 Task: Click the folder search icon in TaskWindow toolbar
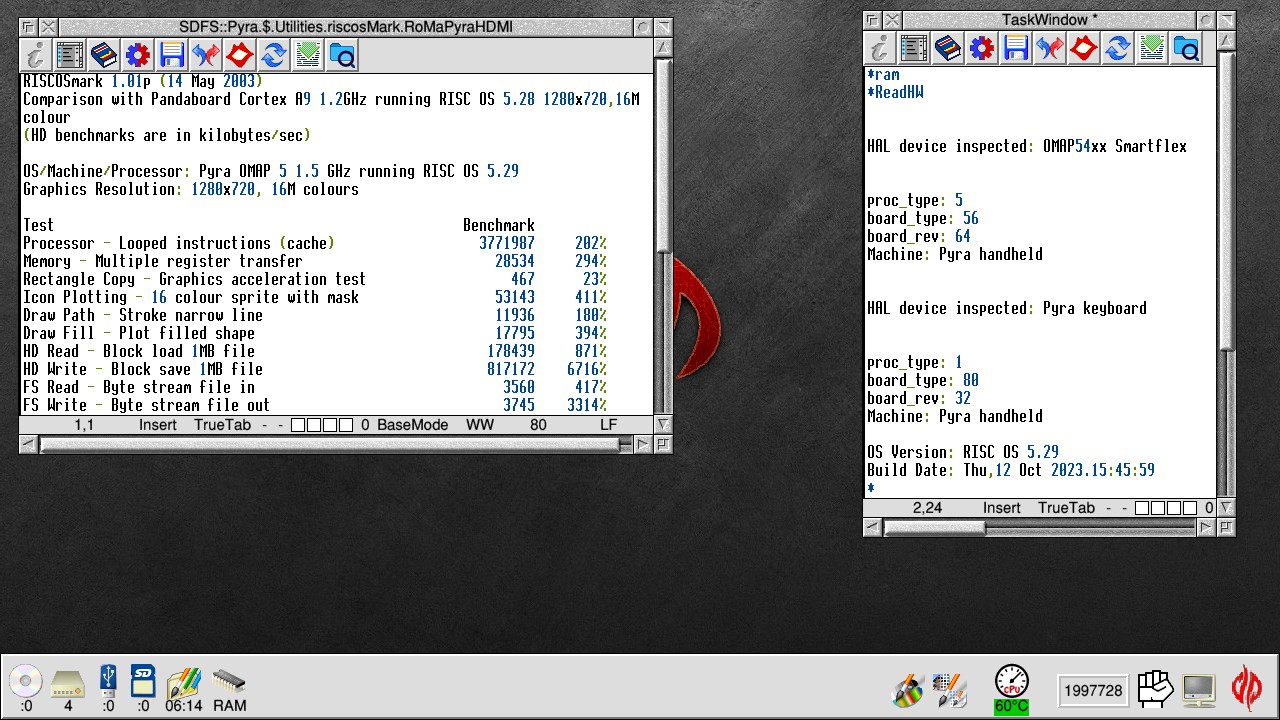1186,48
